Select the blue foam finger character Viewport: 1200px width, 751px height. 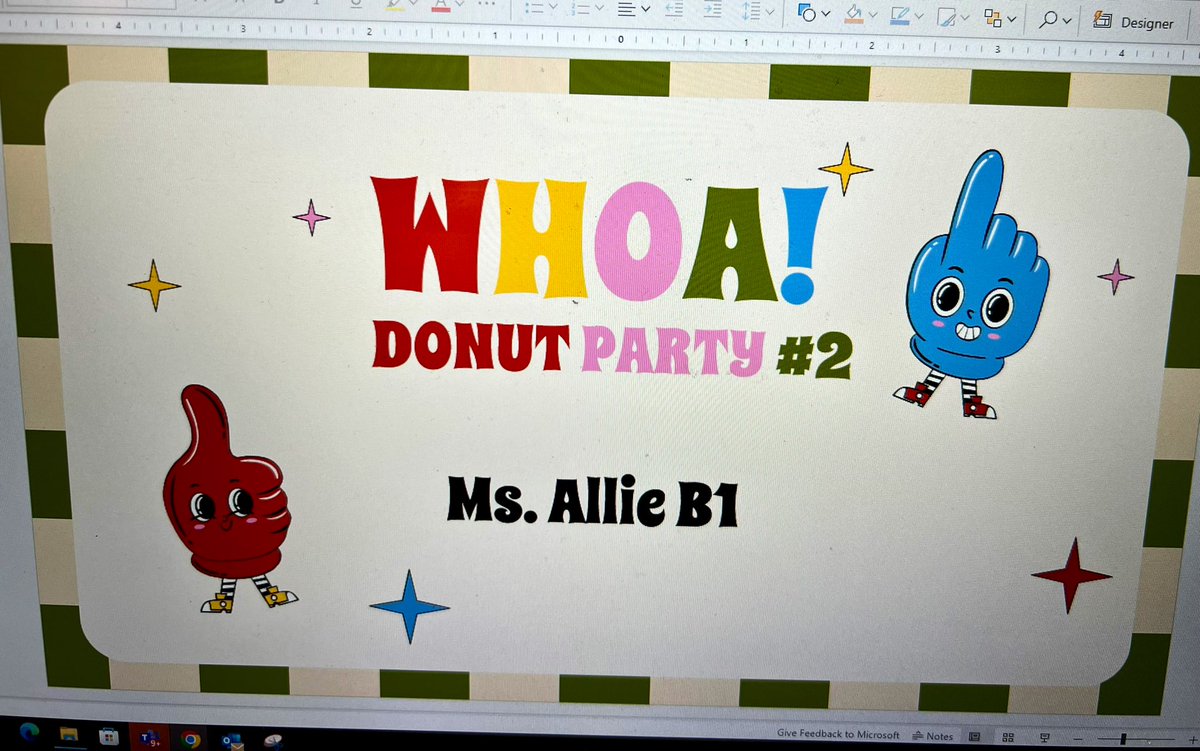point(973,284)
